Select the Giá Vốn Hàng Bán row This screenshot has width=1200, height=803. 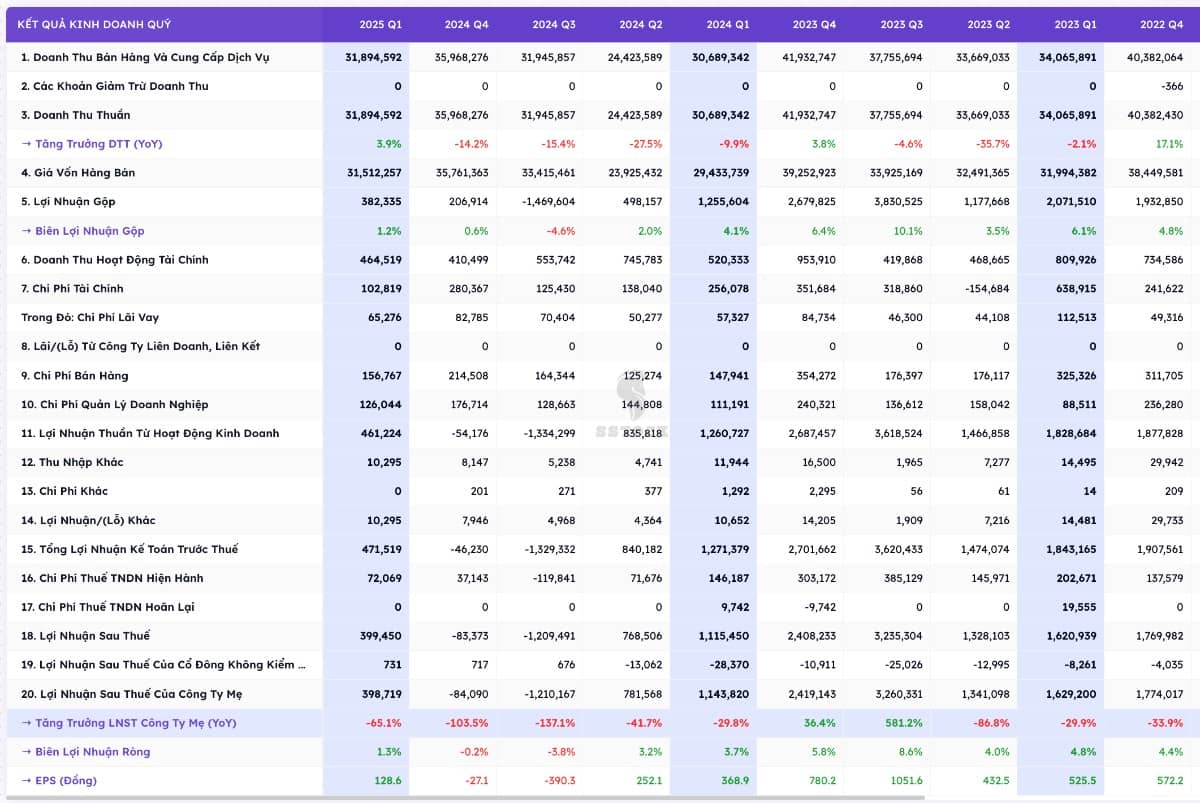point(78,173)
